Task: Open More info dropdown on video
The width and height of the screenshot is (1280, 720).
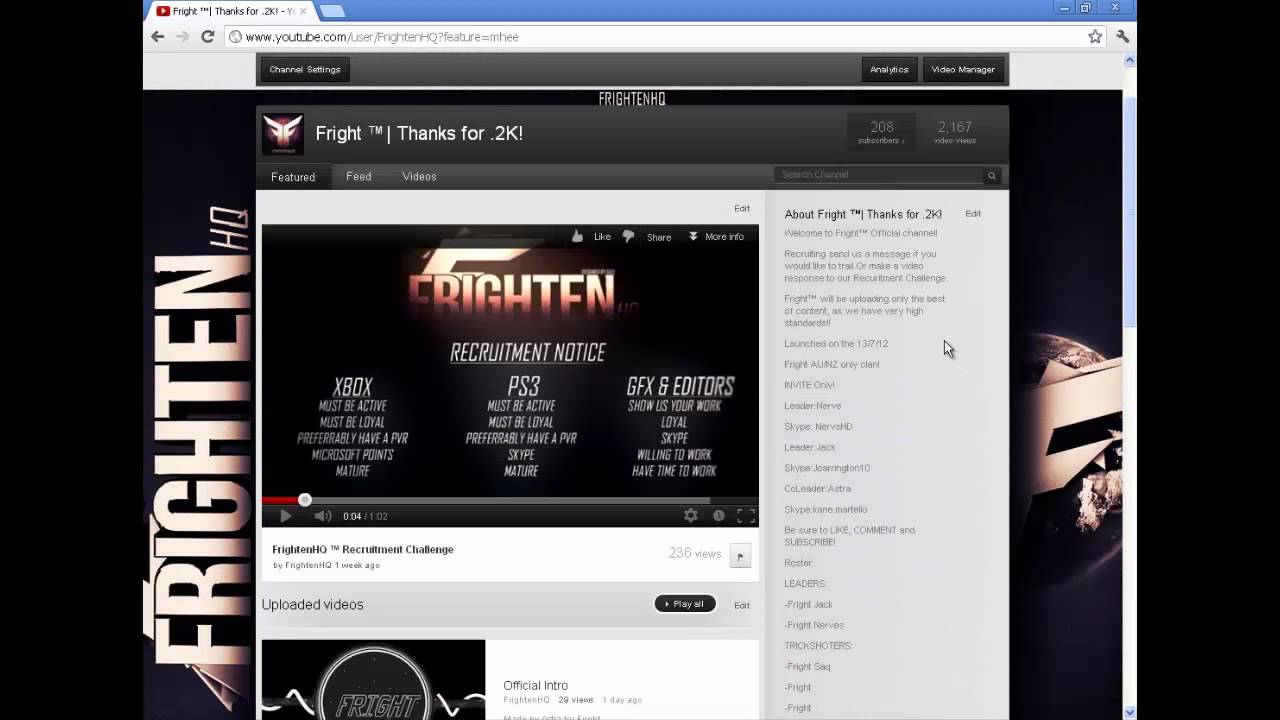Action: (x=716, y=237)
